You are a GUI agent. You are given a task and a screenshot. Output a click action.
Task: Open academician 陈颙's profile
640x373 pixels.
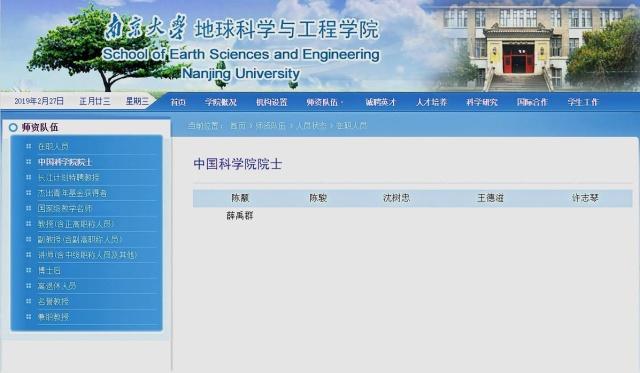[240, 198]
